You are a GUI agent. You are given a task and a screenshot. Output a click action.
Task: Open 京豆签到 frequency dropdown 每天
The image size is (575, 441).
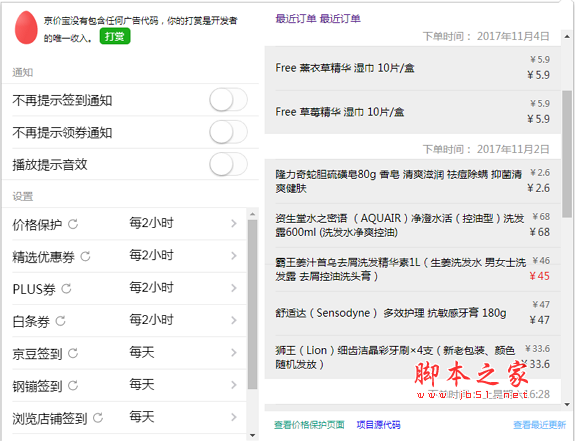(142, 352)
